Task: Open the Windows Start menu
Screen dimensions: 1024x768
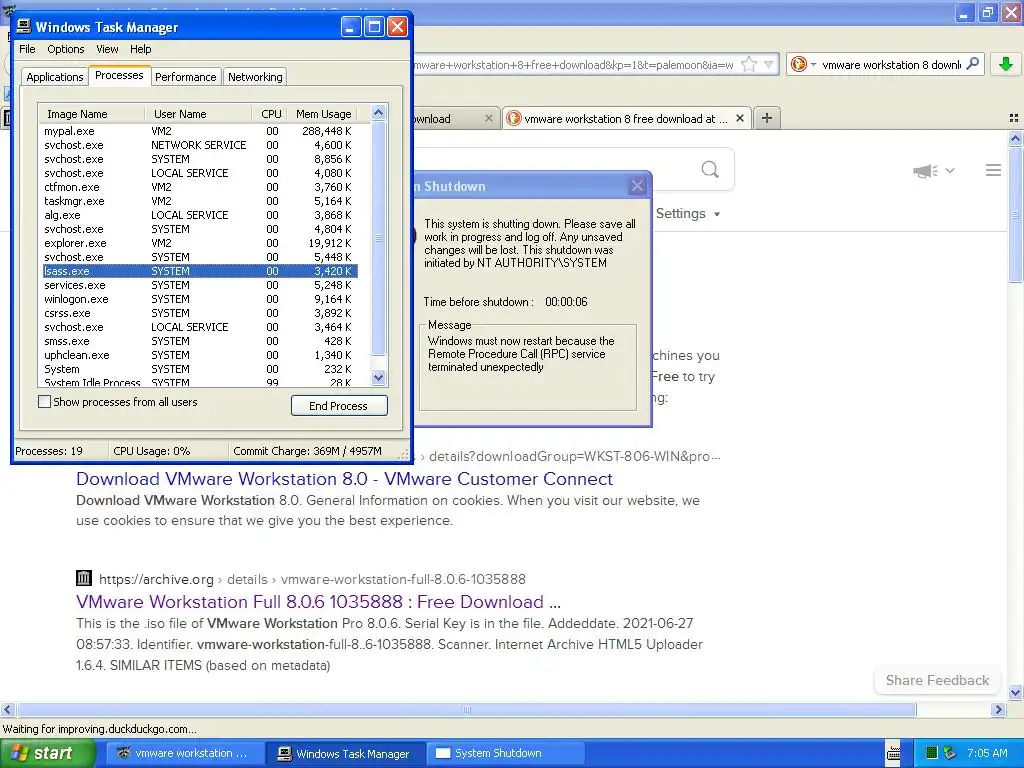Action: [x=46, y=753]
